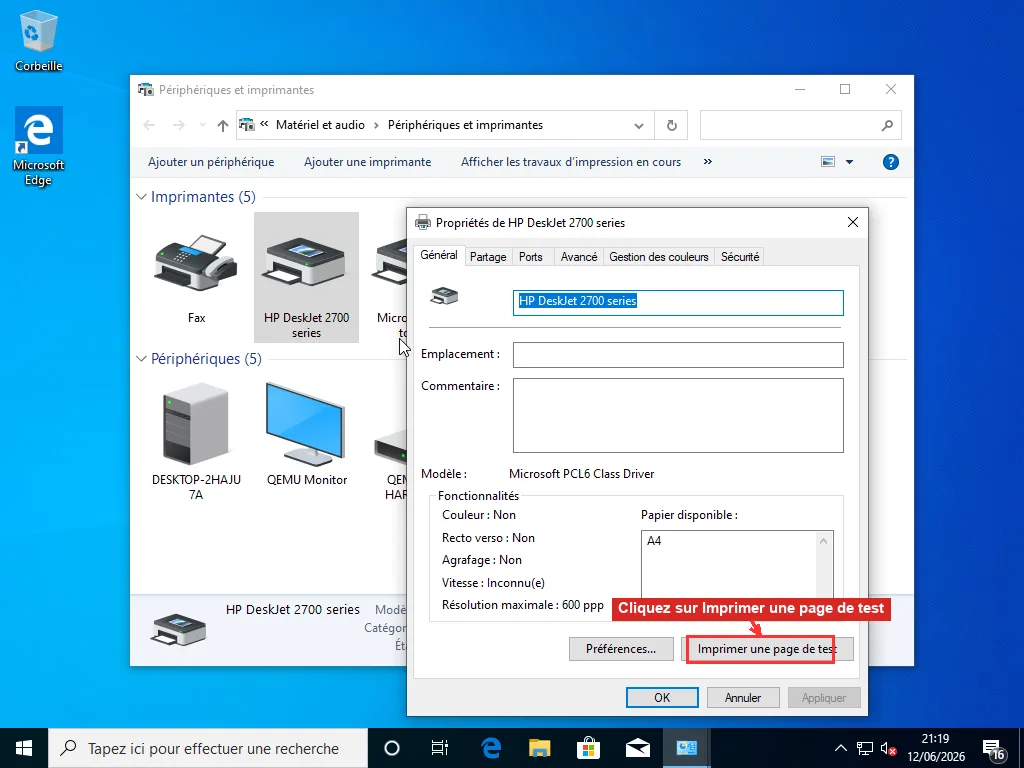Screen dimensions: 1024x768
Task: Click the search magnifier in explorer
Action: pyautogui.click(x=887, y=125)
